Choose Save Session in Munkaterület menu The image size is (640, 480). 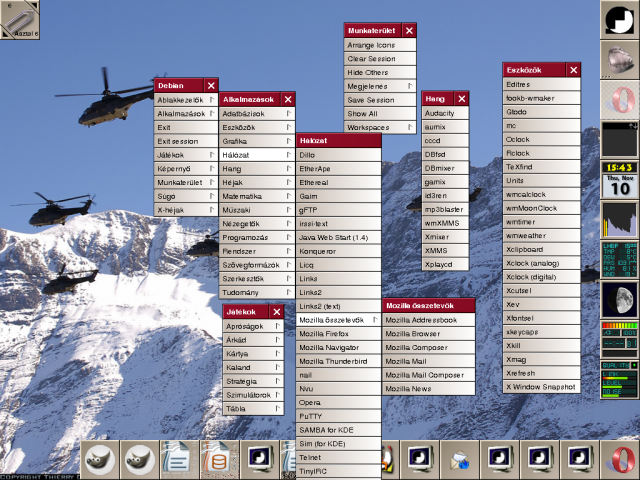(x=380, y=100)
